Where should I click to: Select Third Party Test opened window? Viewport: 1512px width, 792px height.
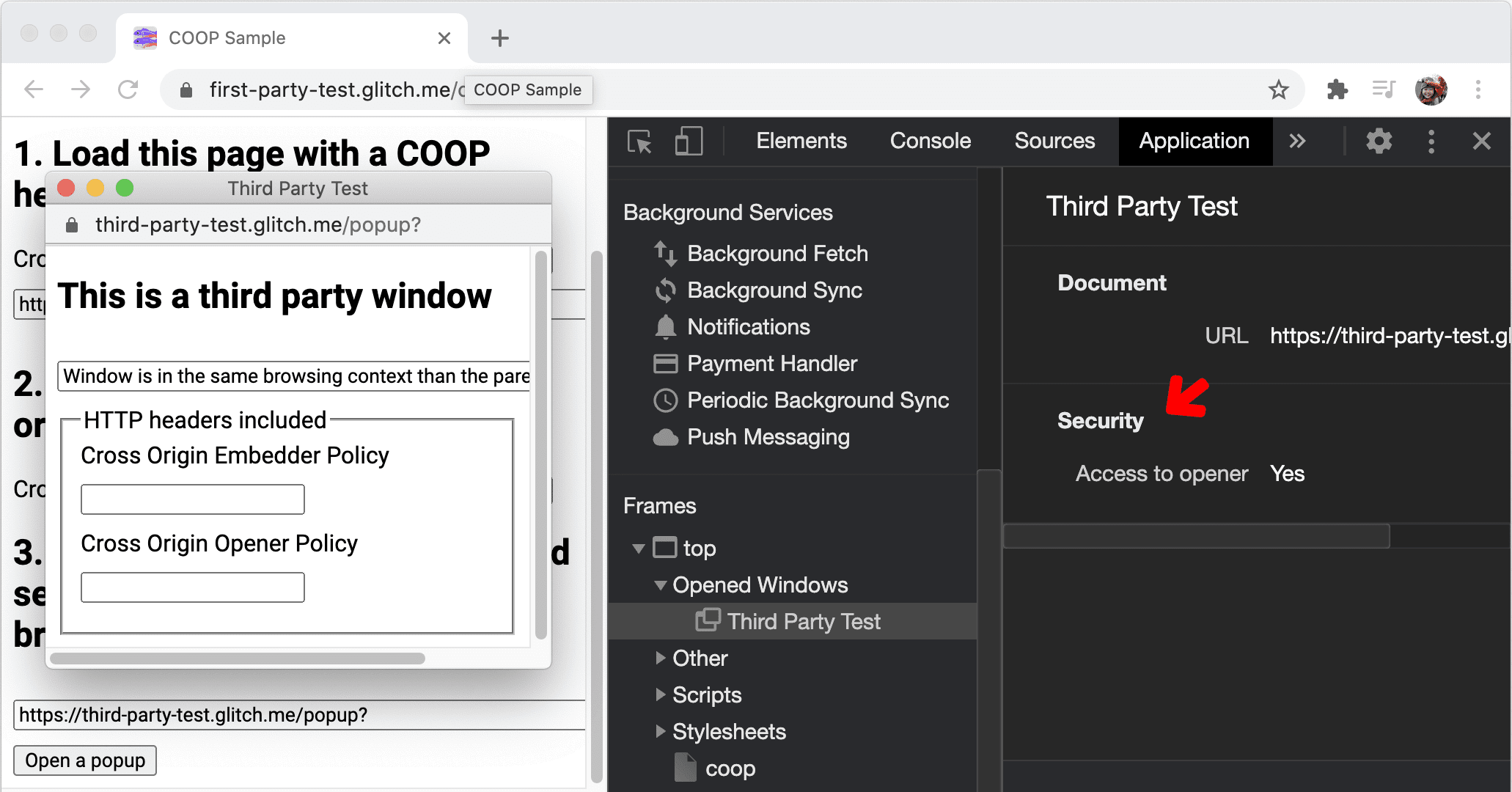(x=800, y=621)
